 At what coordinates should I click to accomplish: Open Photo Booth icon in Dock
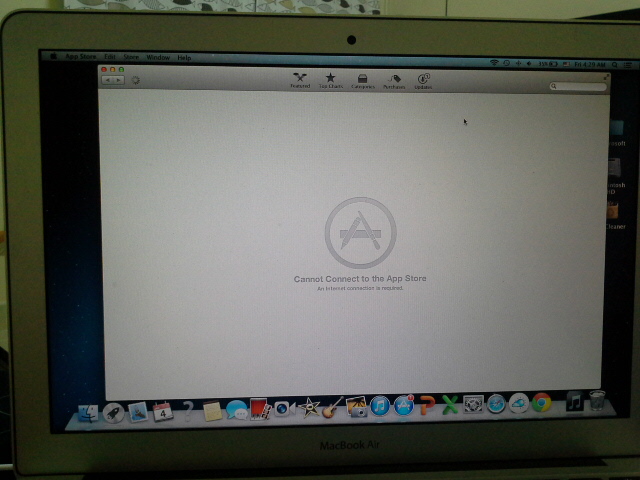260,409
